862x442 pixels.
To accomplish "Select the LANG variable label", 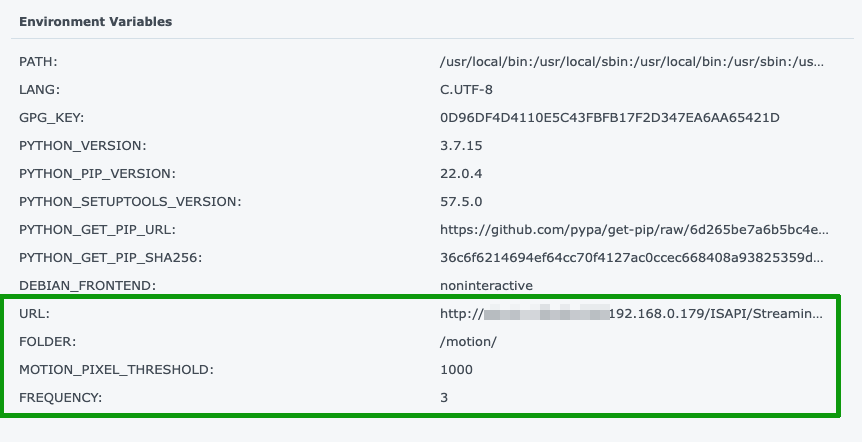I will (40, 90).
